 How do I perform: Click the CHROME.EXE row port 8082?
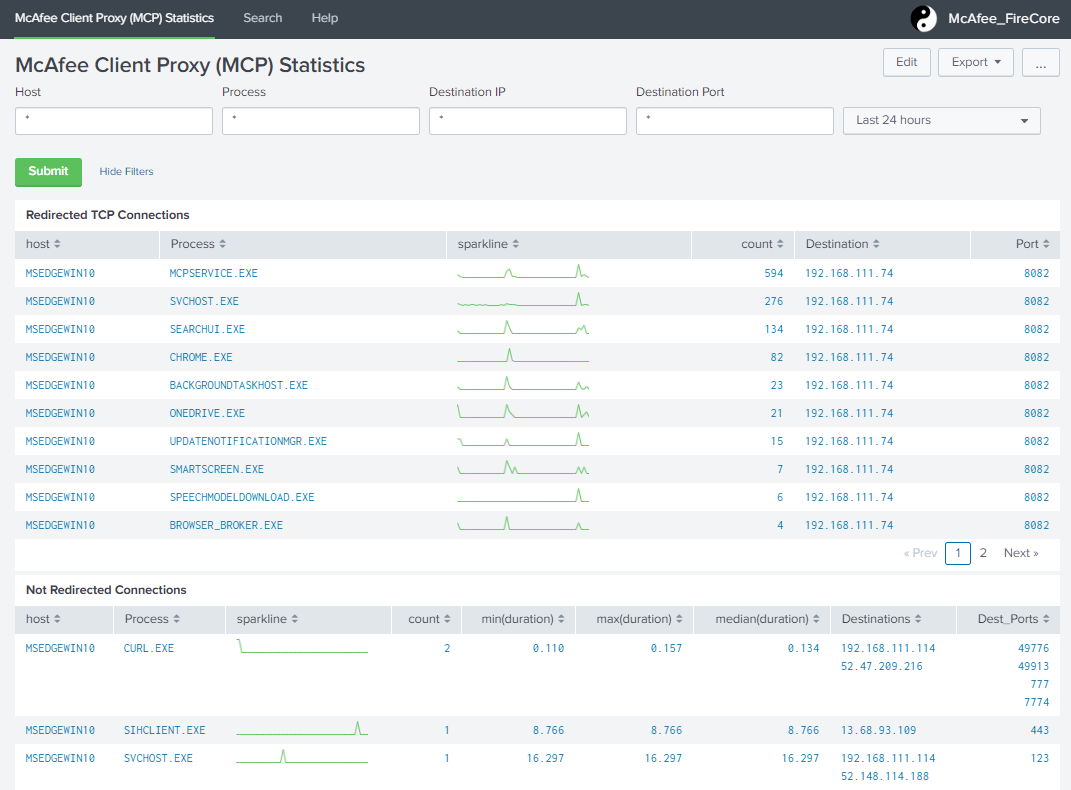(1036, 357)
